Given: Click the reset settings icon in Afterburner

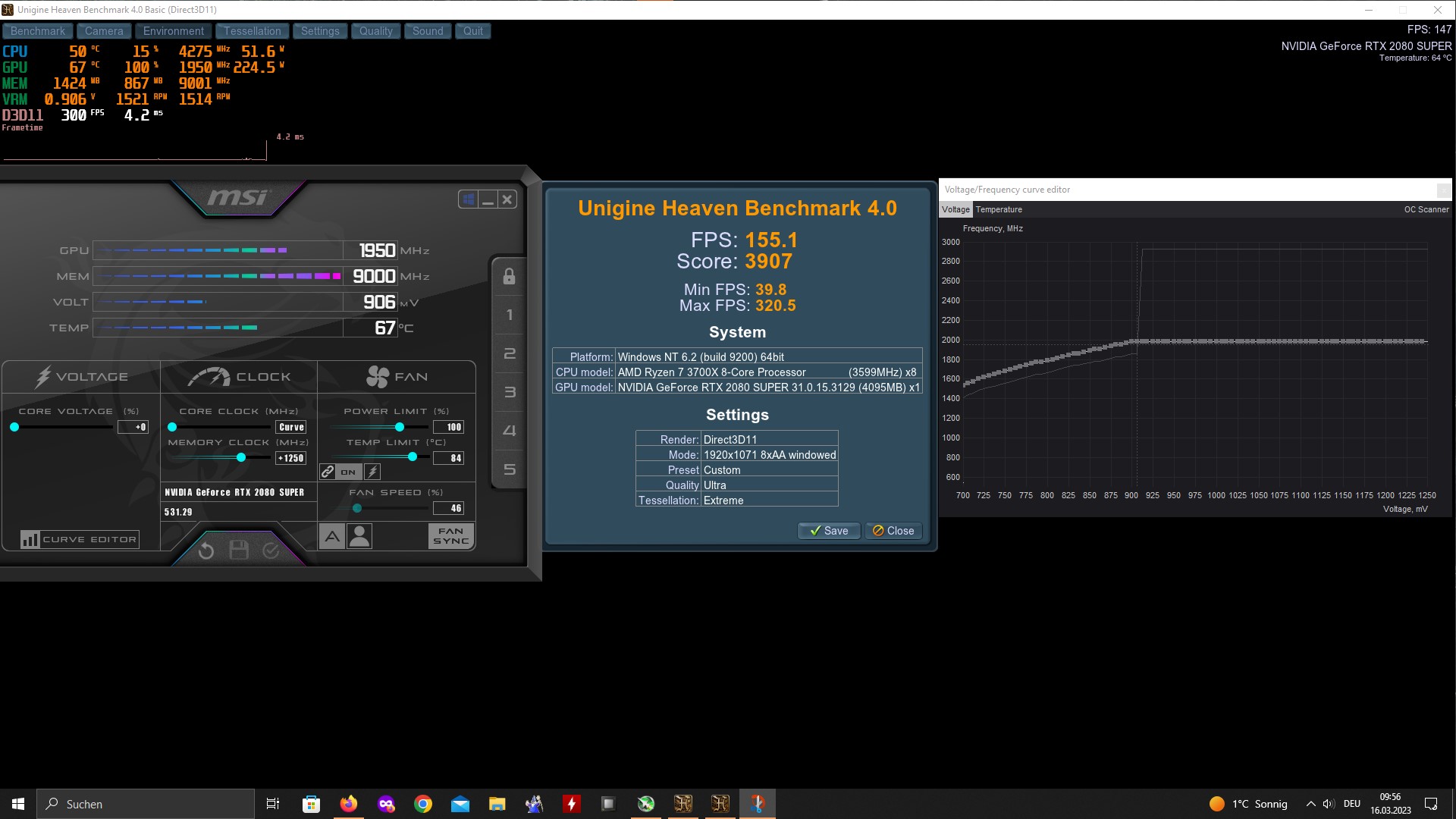Looking at the screenshot, I should point(206,551).
